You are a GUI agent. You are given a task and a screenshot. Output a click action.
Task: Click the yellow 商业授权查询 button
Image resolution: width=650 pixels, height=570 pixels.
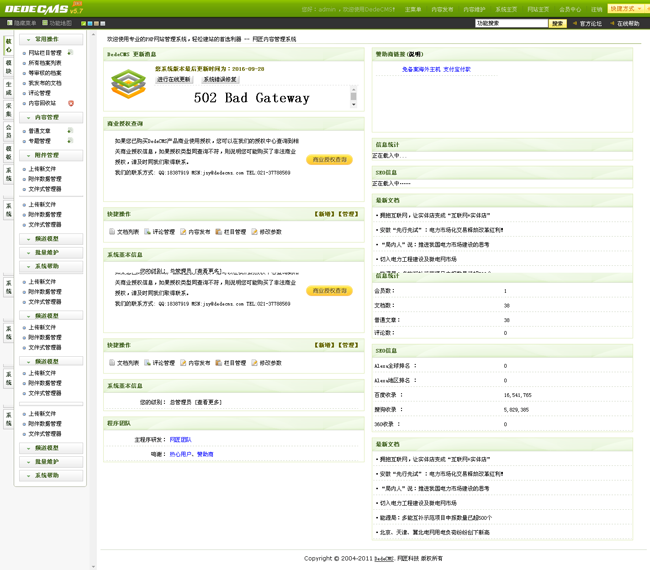coord(329,160)
